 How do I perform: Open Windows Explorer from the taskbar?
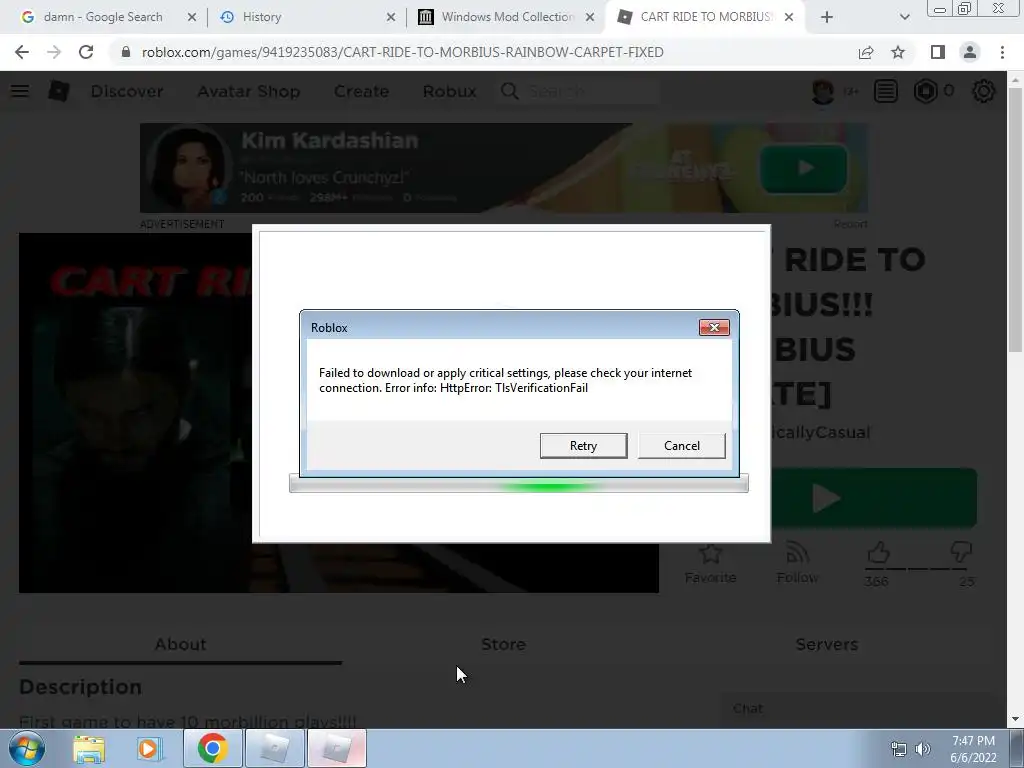pos(89,748)
